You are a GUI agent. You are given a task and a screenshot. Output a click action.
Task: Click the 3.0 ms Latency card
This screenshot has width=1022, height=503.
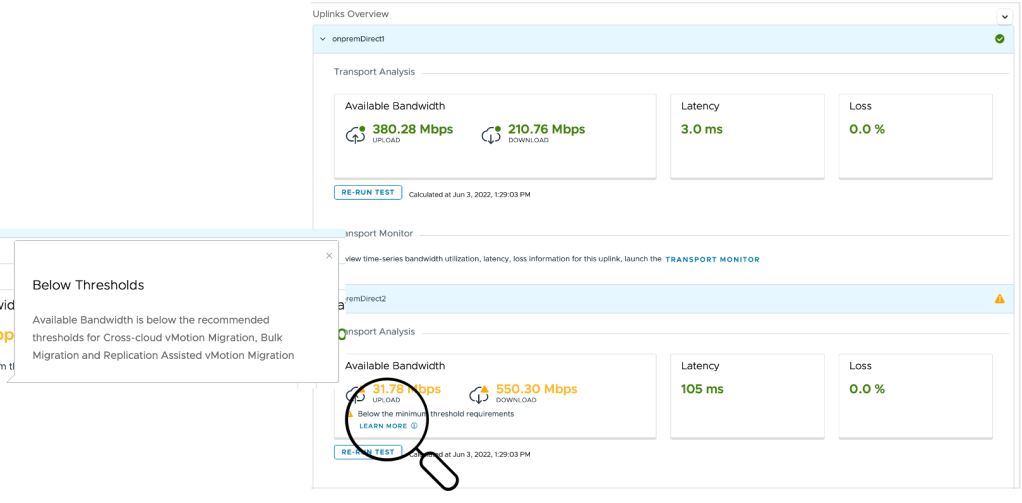tap(746, 135)
